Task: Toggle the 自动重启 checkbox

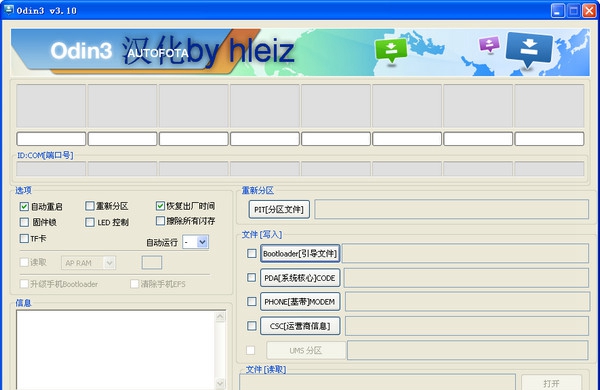Action: [x=24, y=207]
